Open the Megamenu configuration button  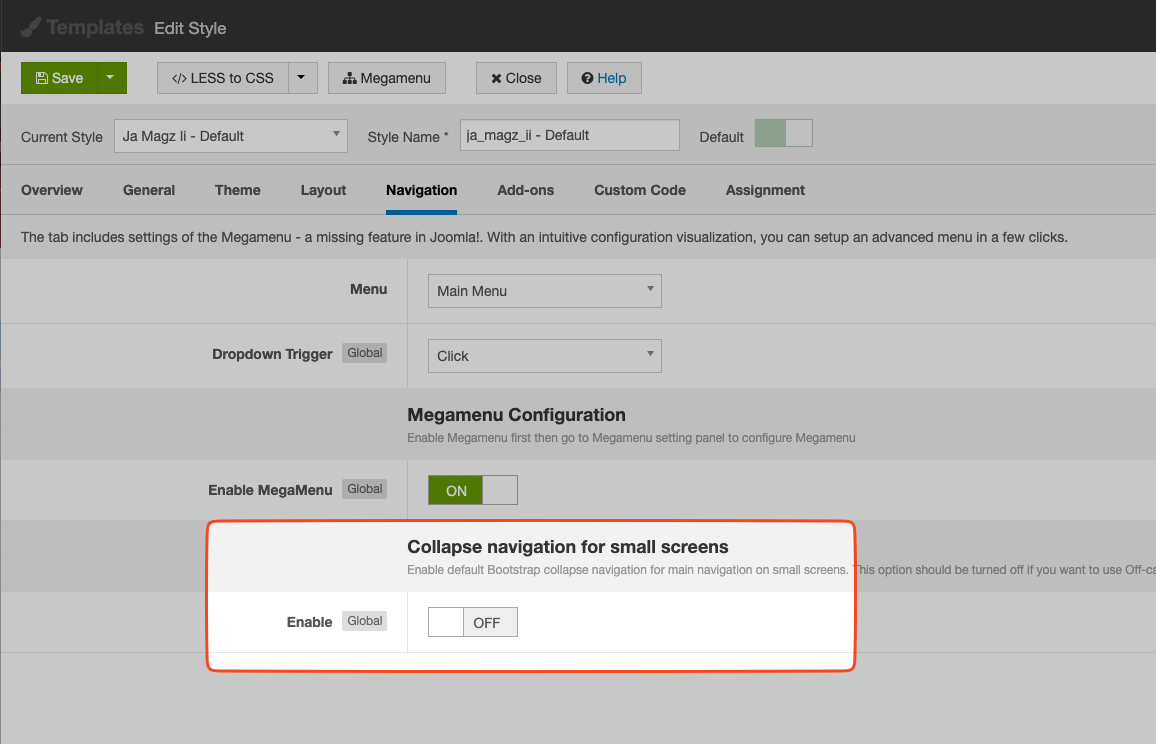[x=386, y=78]
